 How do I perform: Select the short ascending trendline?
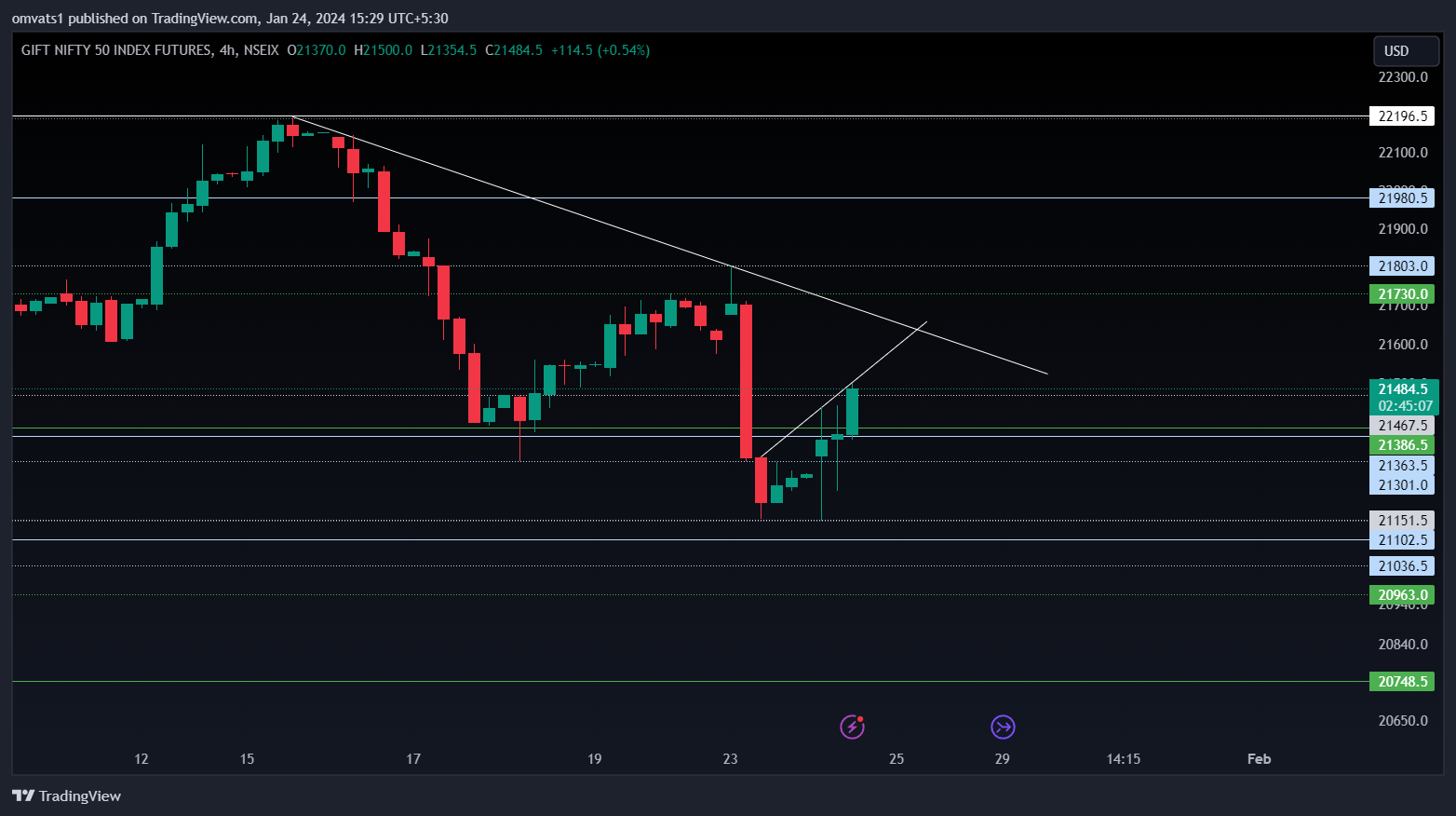[x=843, y=389]
